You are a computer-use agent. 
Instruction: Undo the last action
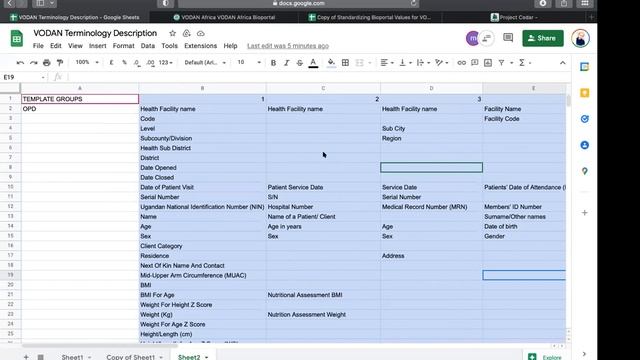tap(20, 63)
